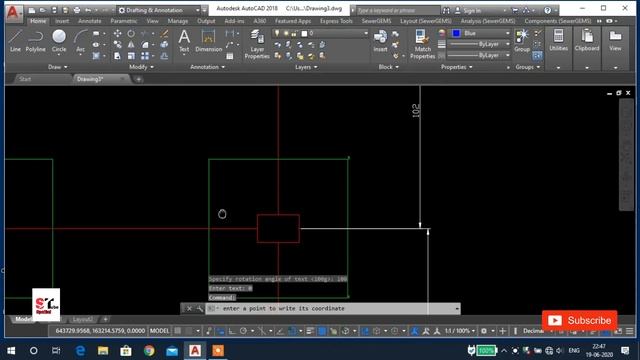Screen dimensions: 640x360
Task: Choose the Rotate tool in Modify
Action: [x=131, y=33]
